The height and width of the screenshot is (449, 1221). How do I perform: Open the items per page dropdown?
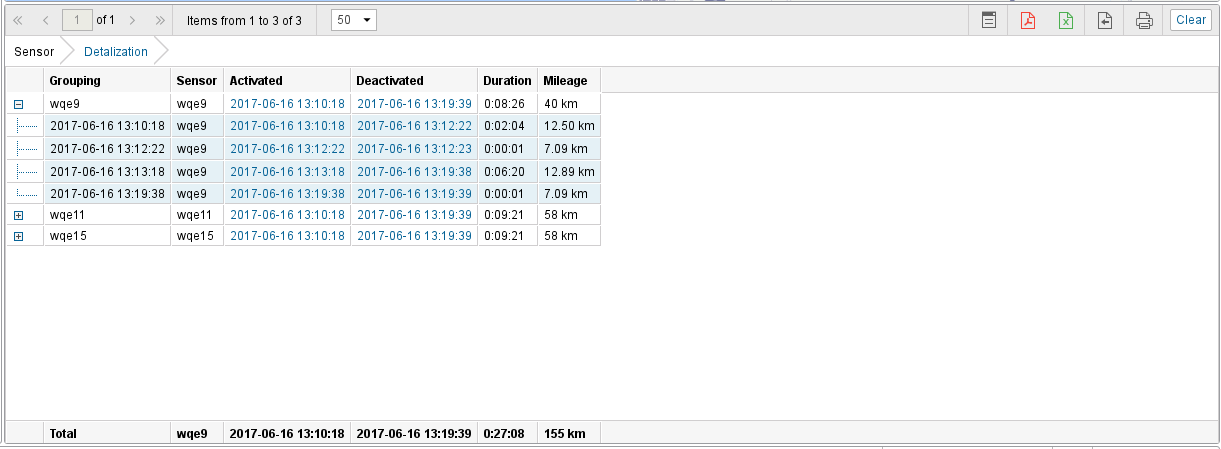pos(353,20)
